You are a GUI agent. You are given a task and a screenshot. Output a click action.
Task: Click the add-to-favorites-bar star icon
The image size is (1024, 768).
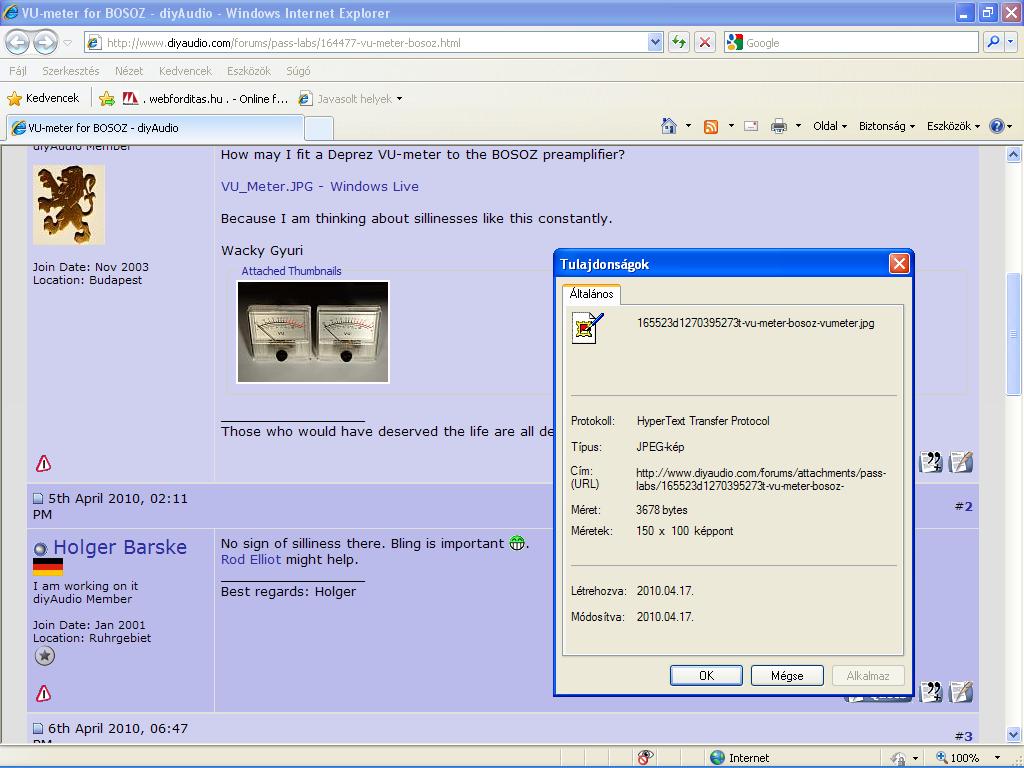click(x=107, y=99)
